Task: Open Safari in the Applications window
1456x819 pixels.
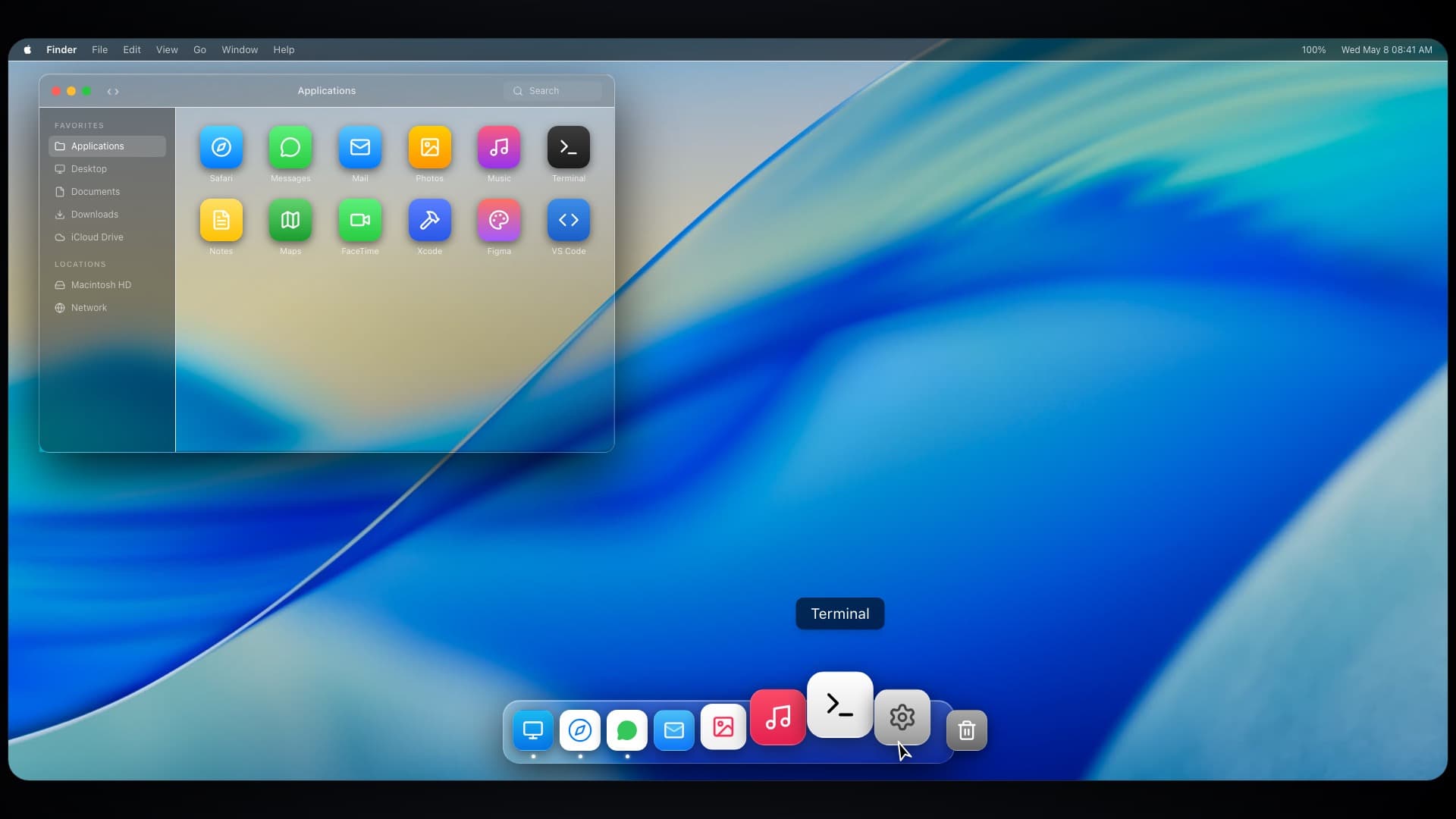Action: click(221, 147)
